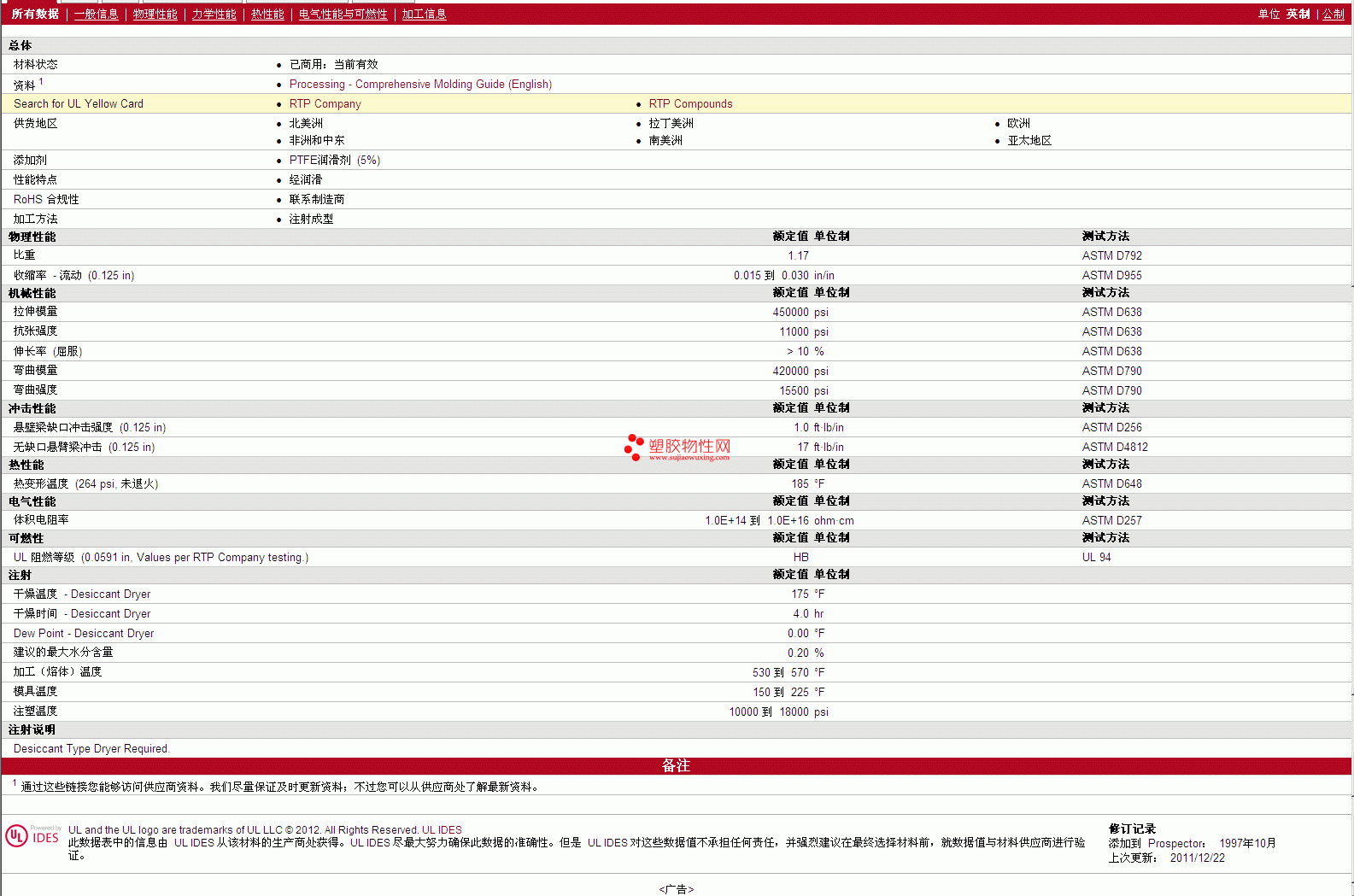Click the 悬壁梁缺口冲击强度 row label
1354x896 pixels.
coord(90,427)
